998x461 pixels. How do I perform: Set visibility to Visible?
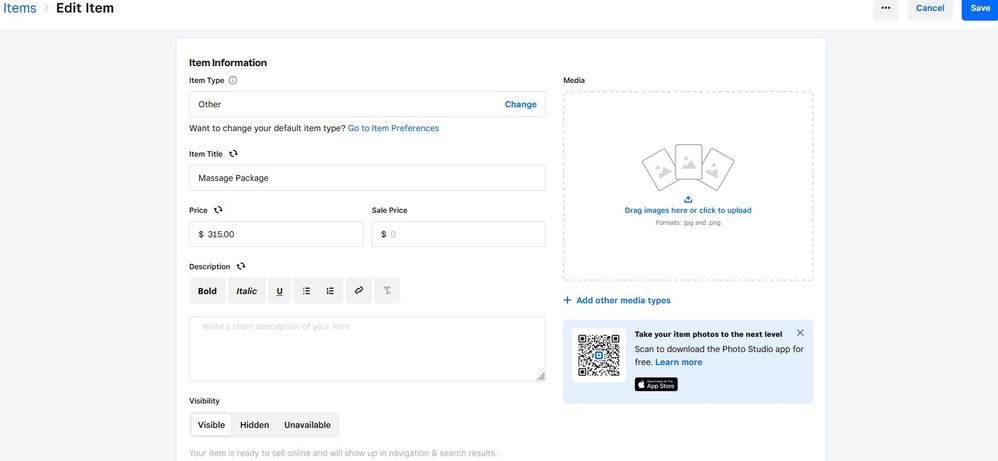(211, 425)
